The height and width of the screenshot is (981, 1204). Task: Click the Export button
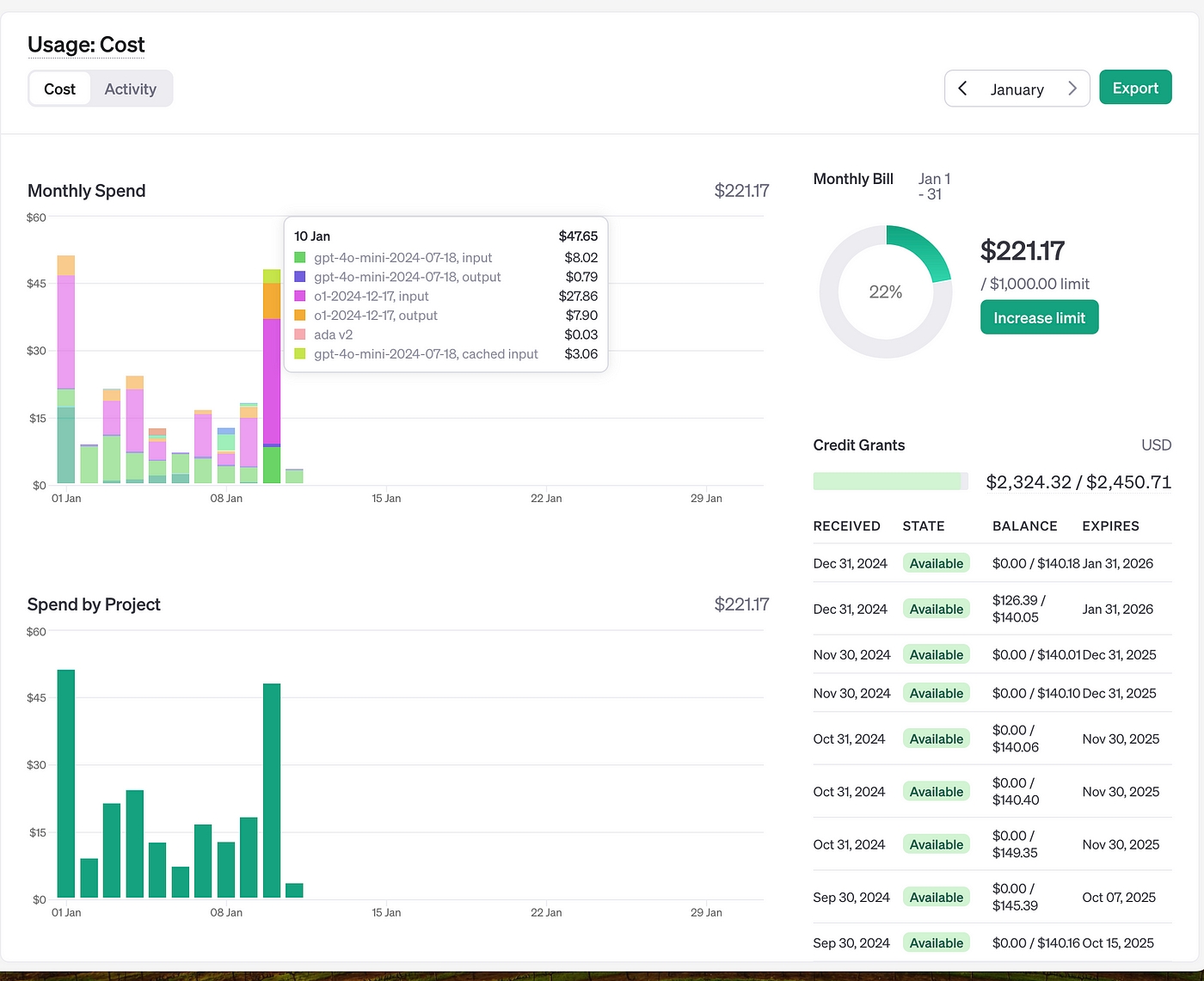click(1135, 88)
